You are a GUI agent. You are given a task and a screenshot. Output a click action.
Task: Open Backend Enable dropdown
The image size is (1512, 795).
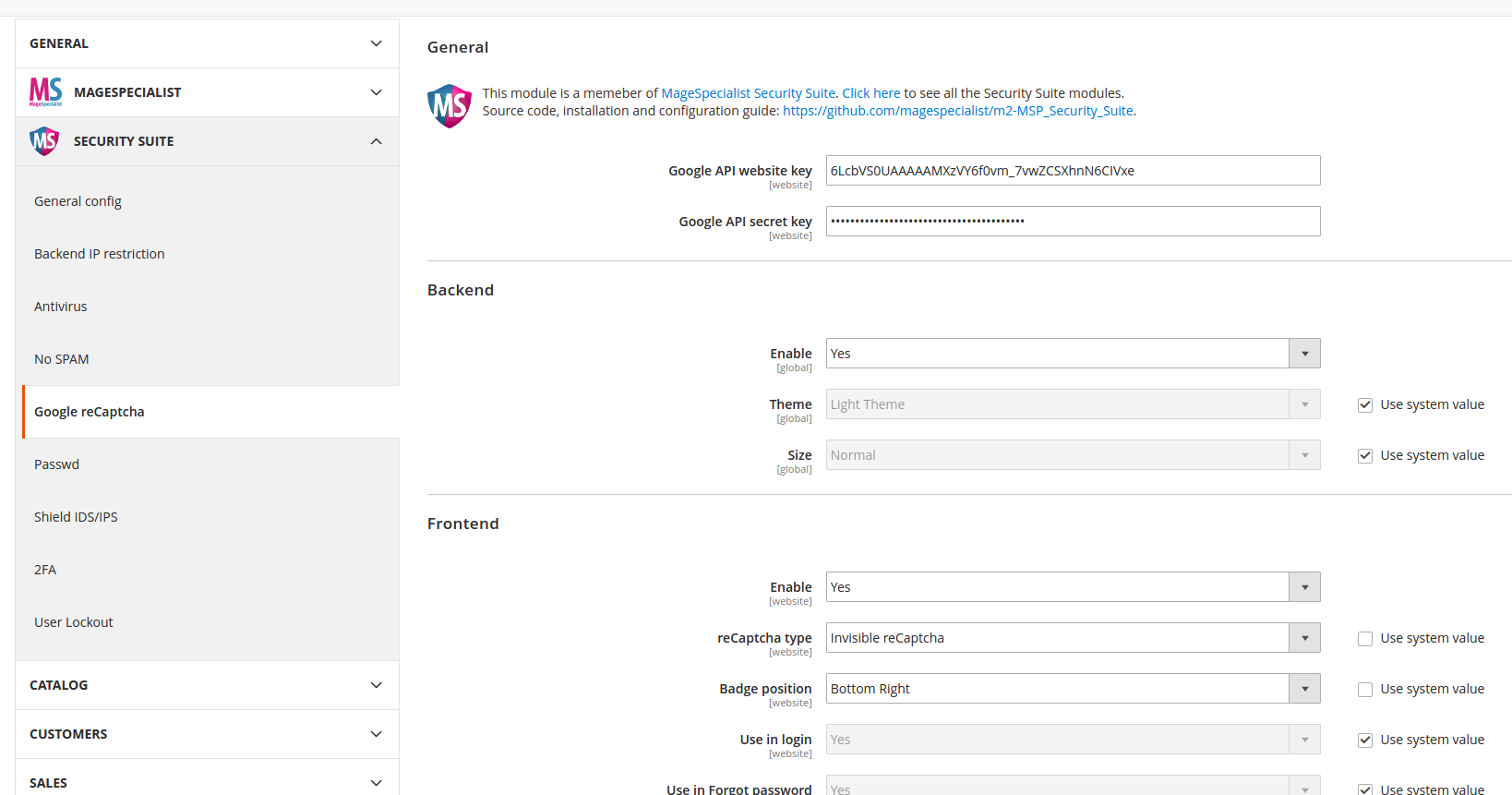[x=1073, y=354]
